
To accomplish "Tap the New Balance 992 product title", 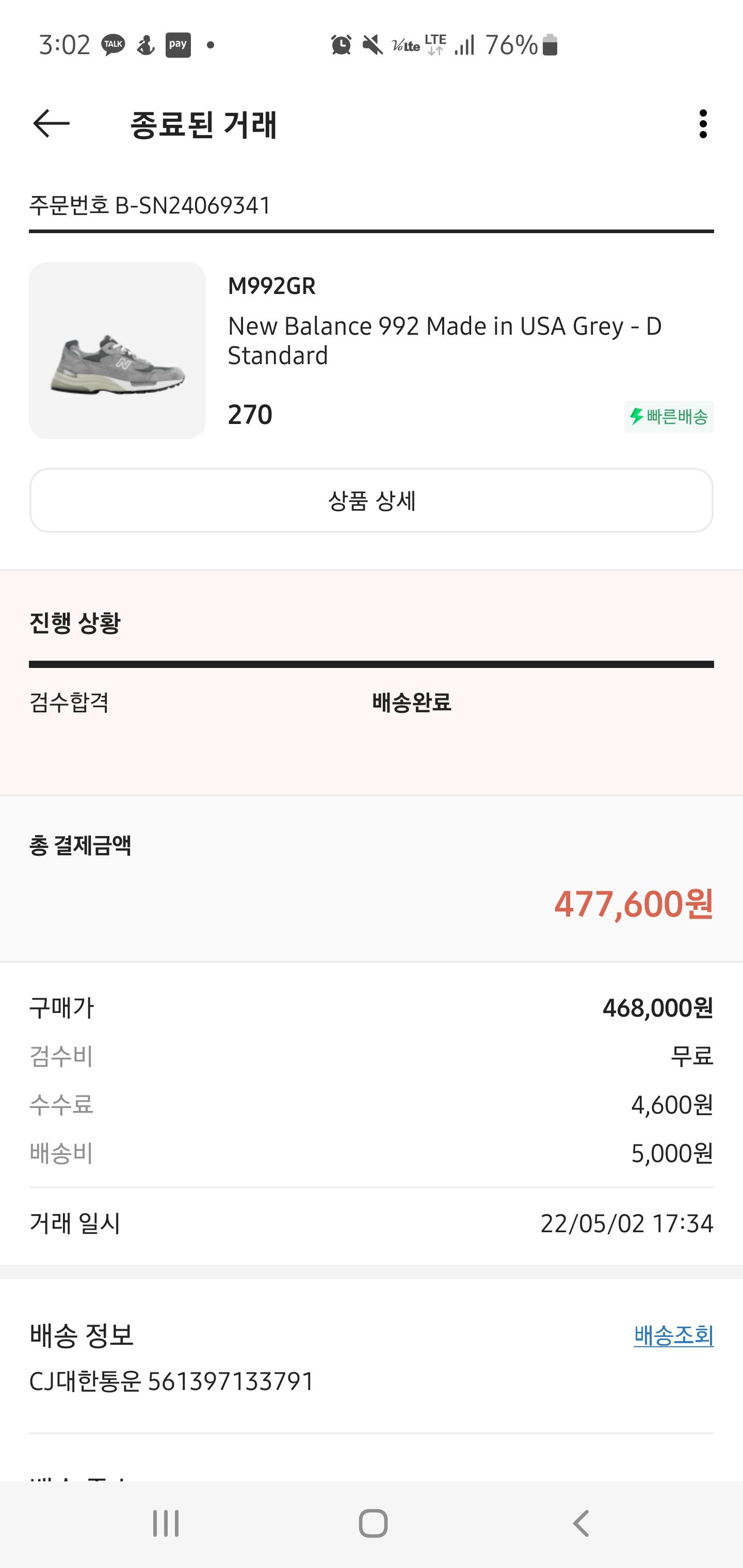I will pyautogui.click(x=445, y=341).
